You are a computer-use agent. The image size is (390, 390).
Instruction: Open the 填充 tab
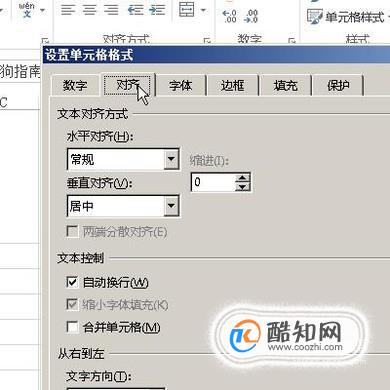coord(285,86)
